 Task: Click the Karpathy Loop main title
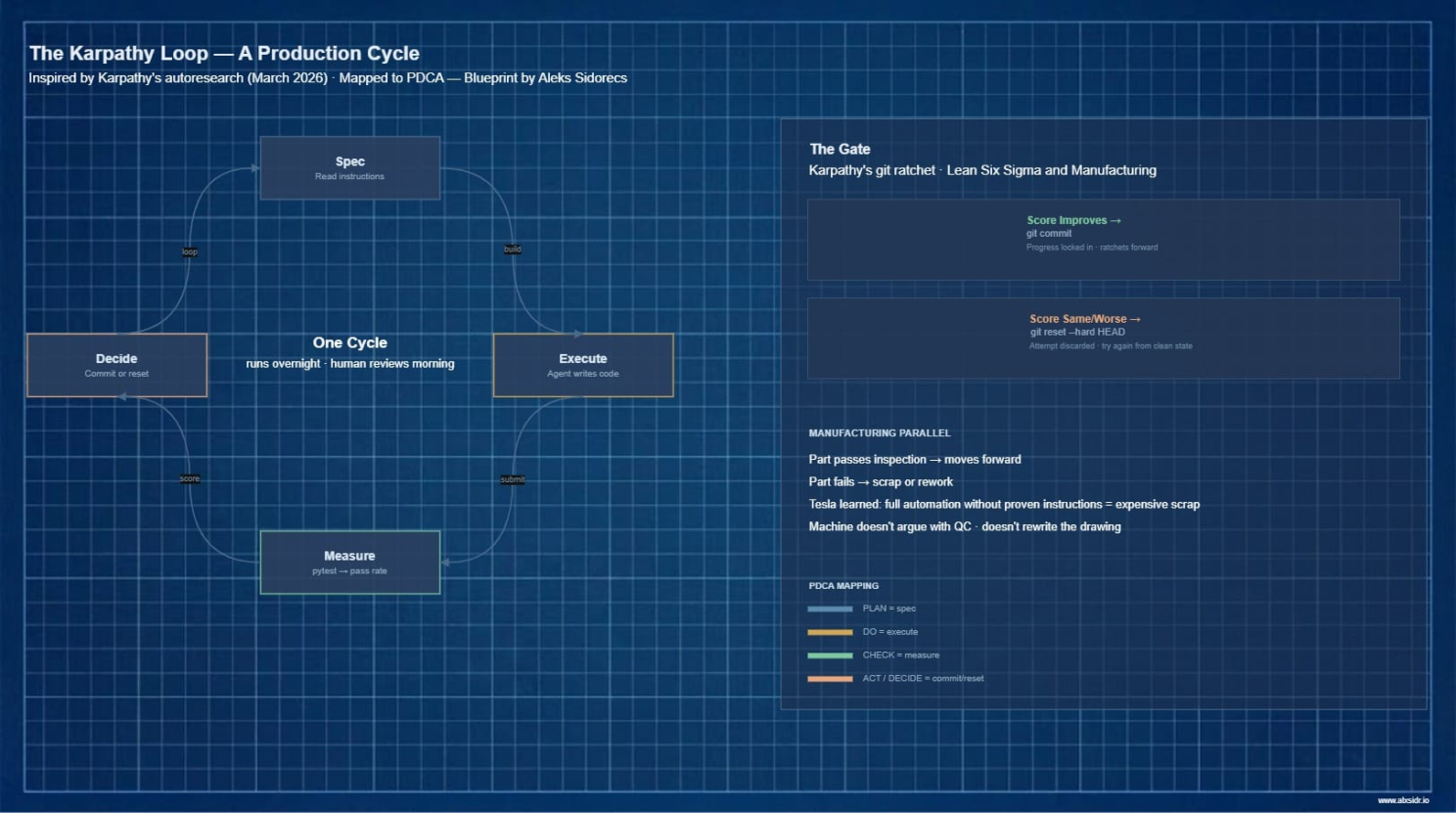tap(224, 54)
